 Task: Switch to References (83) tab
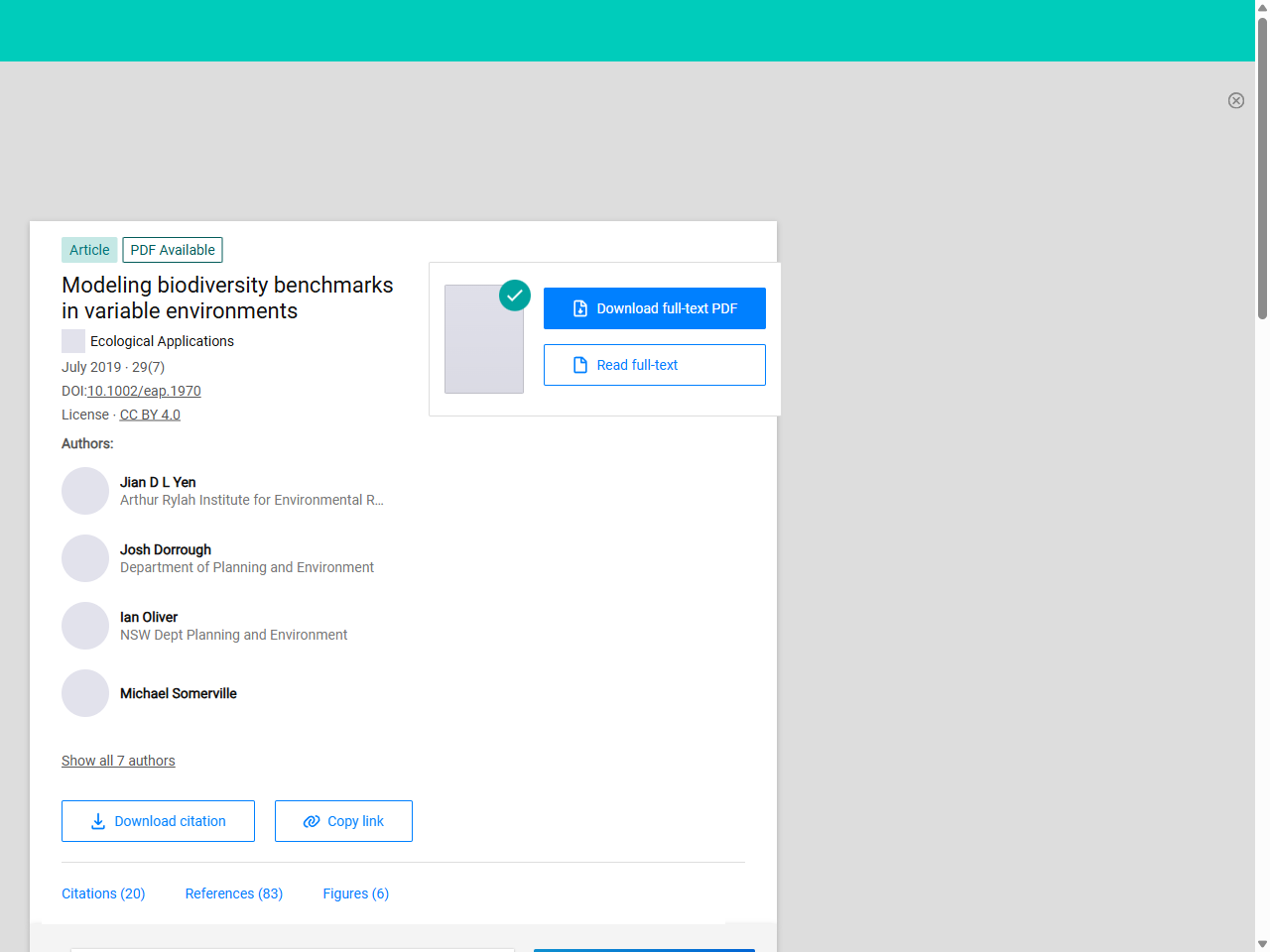tap(234, 893)
